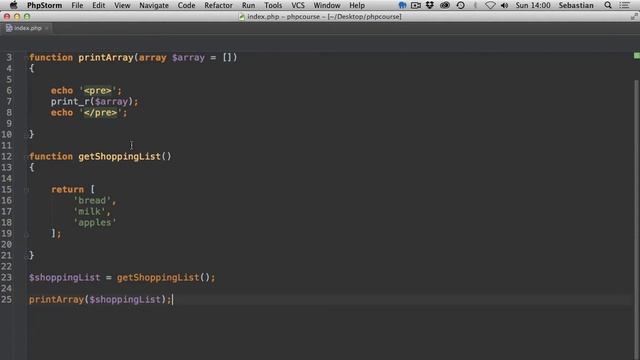The height and width of the screenshot is (360, 640).
Task: Click the 'apples' string
Action: [x=95, y=222]
